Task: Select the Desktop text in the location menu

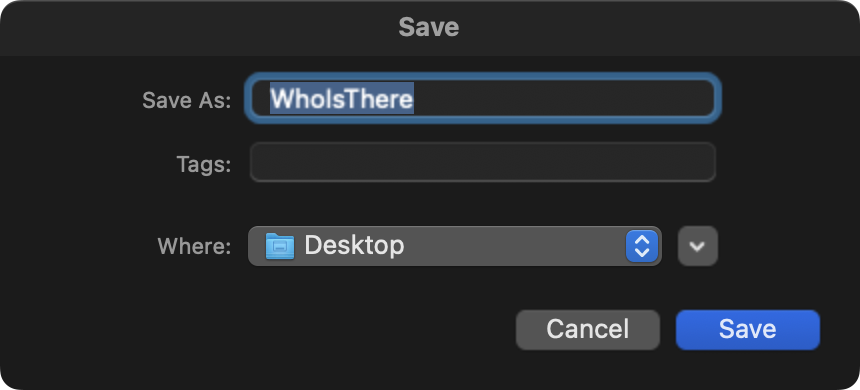Action: (x=354, y=245)
